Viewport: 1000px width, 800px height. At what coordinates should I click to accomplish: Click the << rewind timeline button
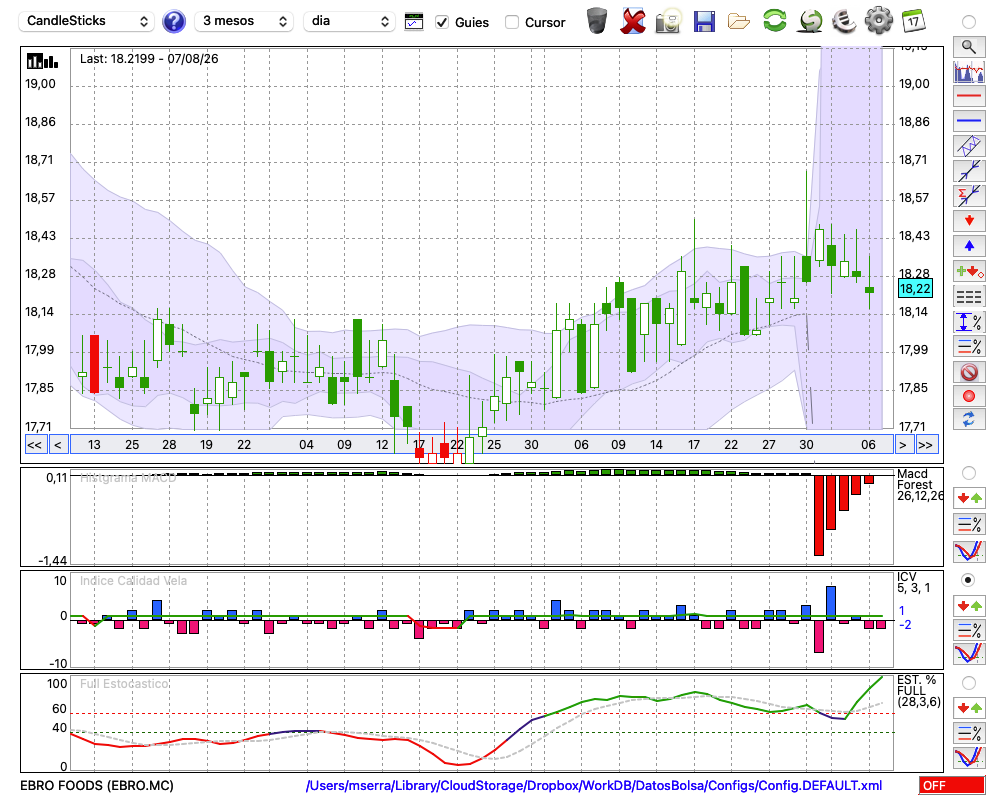[x=34, y=445]
